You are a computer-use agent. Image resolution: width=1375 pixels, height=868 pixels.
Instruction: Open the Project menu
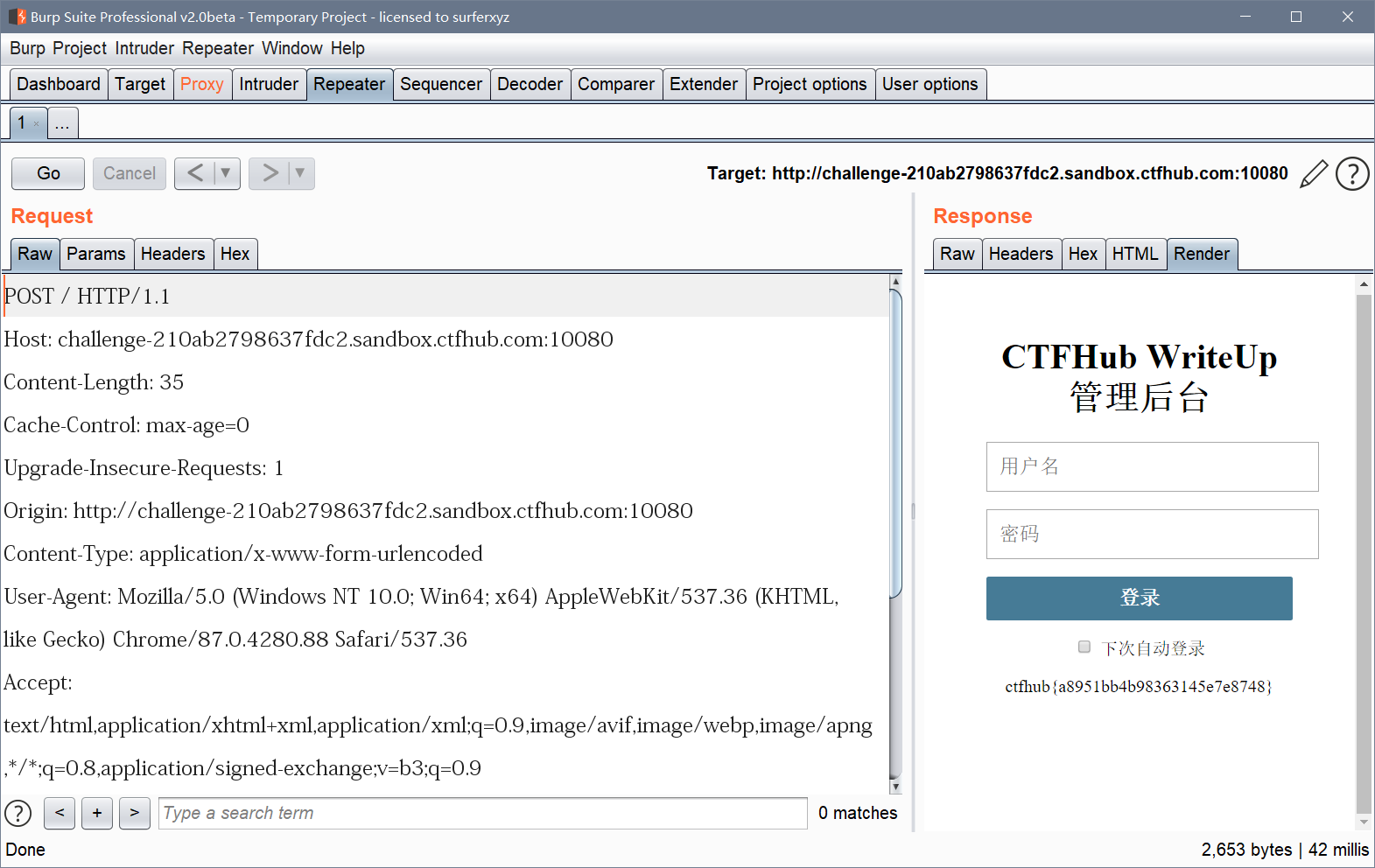click(80, 48)
